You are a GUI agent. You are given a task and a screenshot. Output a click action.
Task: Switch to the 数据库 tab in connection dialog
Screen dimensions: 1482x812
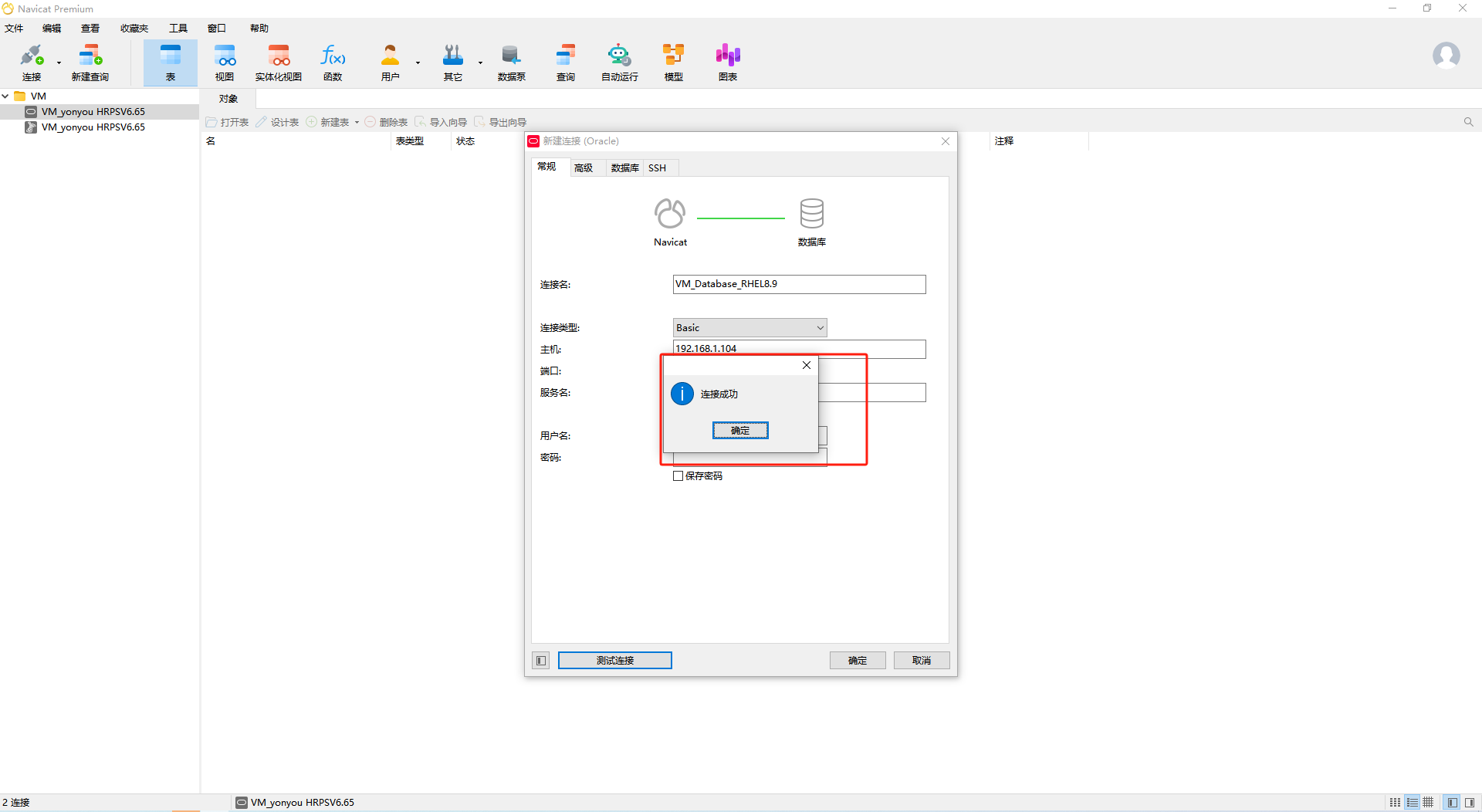pos(625,168)
